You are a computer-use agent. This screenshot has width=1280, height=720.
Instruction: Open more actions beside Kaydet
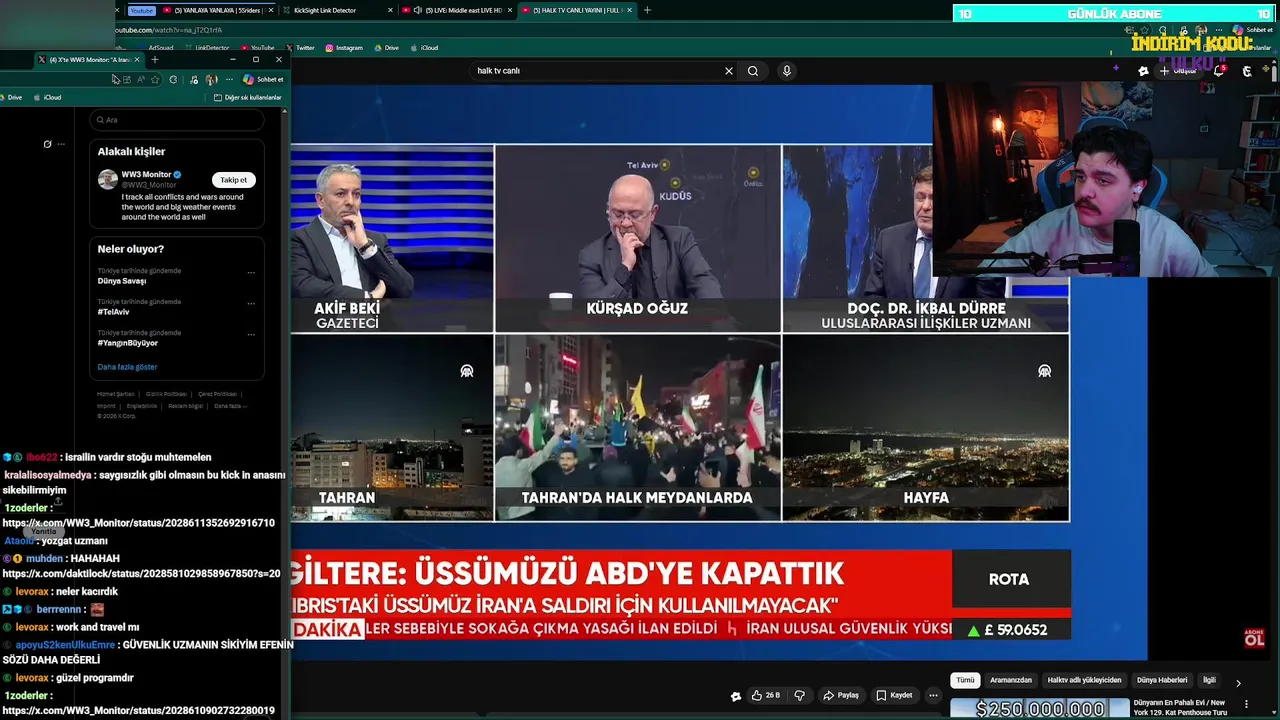coord(933,695)
